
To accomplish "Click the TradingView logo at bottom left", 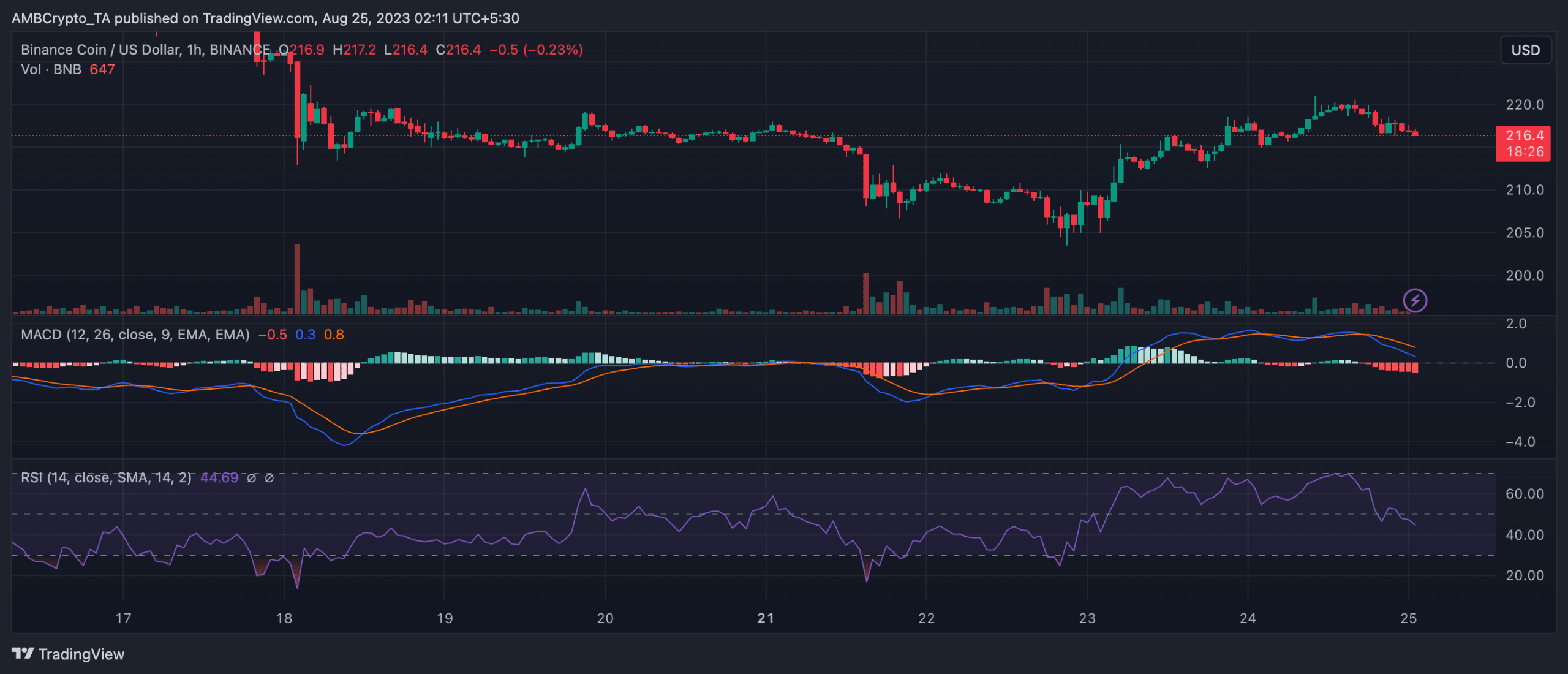I will (x=68, y=654).
